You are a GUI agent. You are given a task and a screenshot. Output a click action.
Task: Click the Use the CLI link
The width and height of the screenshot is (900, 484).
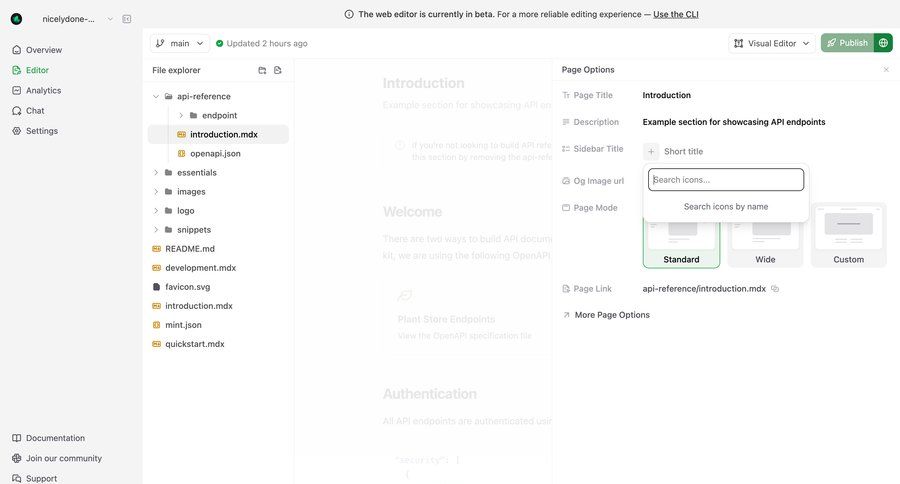click(x=676, y=14)
